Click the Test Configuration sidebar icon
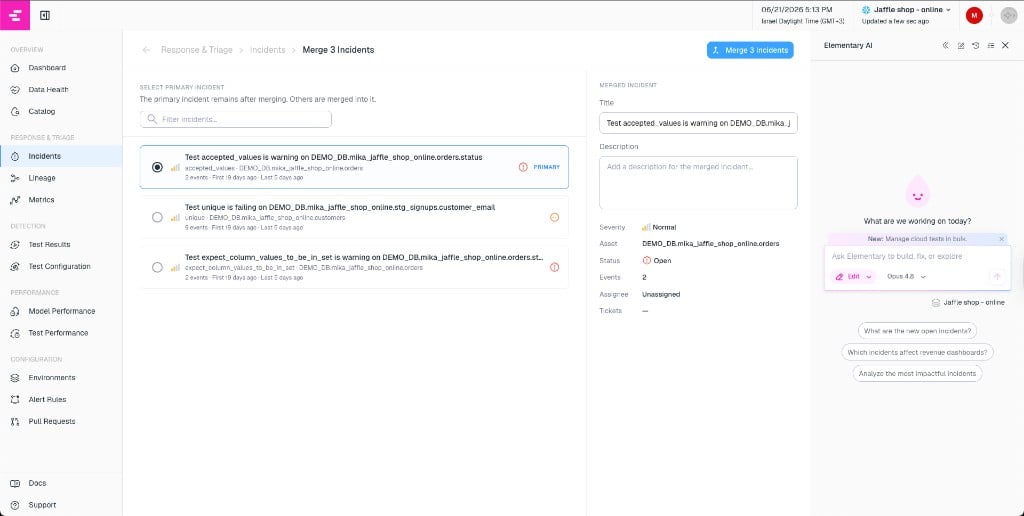Image resolution: width=1024 pixels, height=516 pixels. [x=15, y=266]
